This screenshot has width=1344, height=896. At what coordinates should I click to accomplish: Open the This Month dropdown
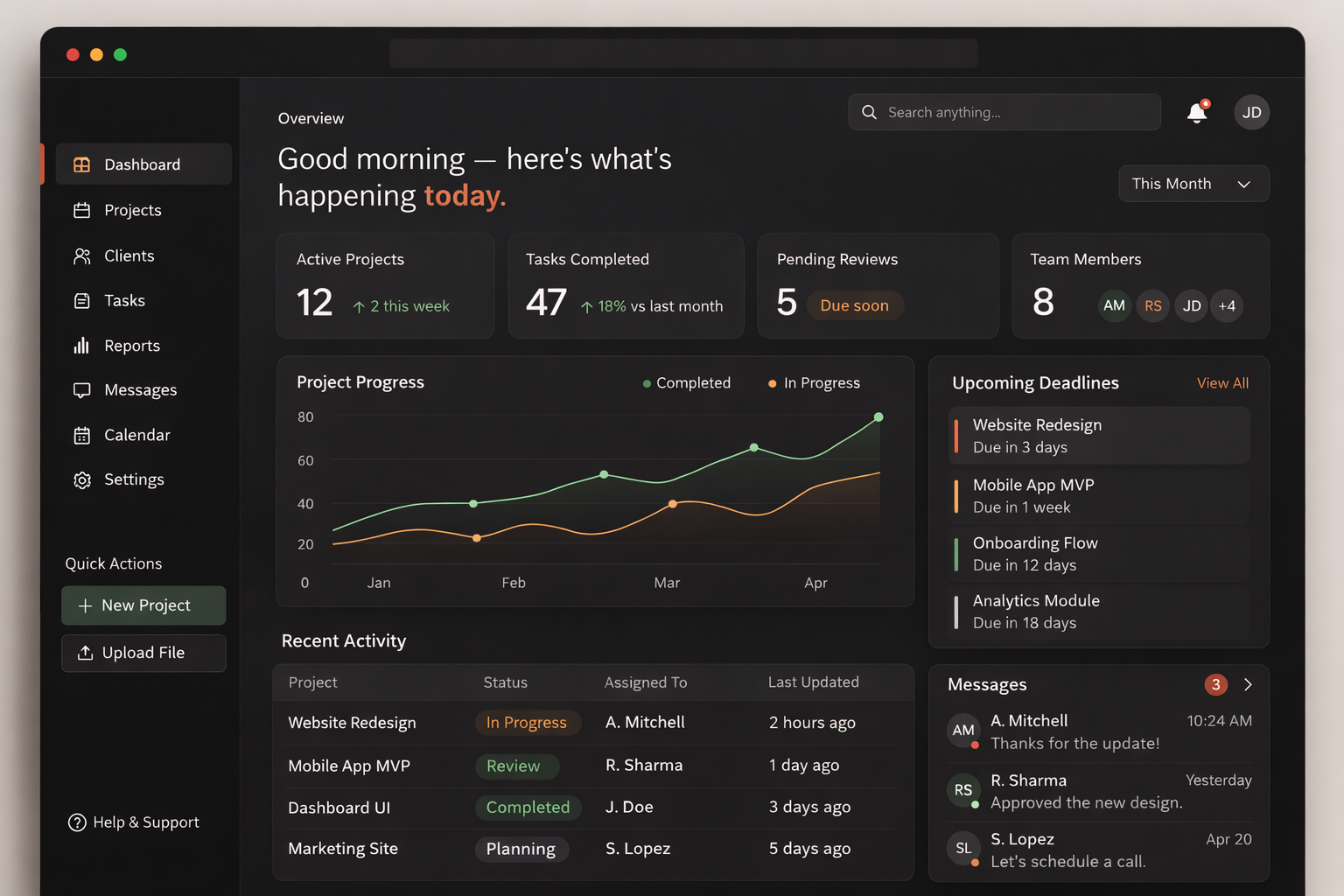click(1193, 184)
